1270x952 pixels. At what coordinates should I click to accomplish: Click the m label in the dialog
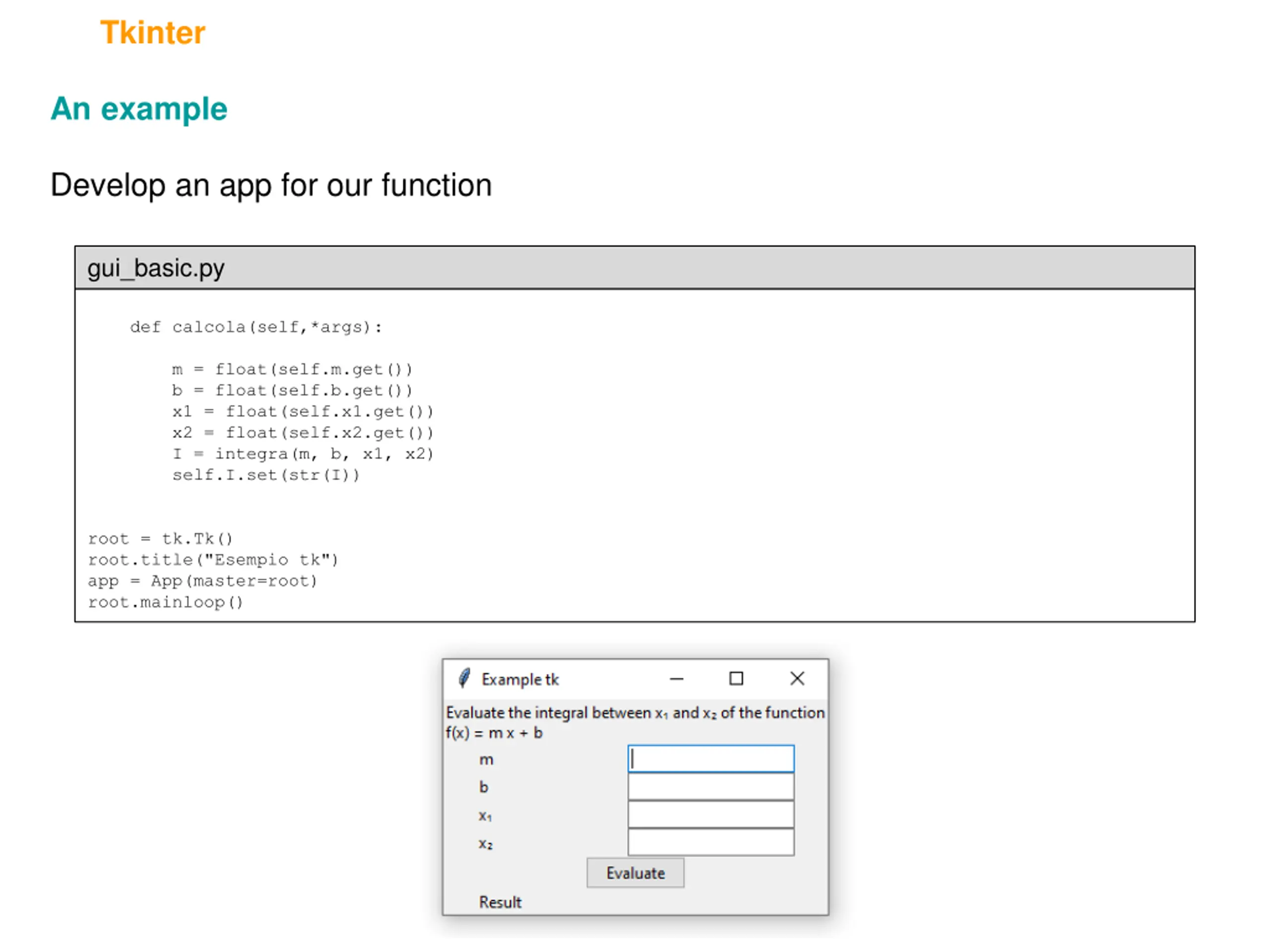point(486,760)
